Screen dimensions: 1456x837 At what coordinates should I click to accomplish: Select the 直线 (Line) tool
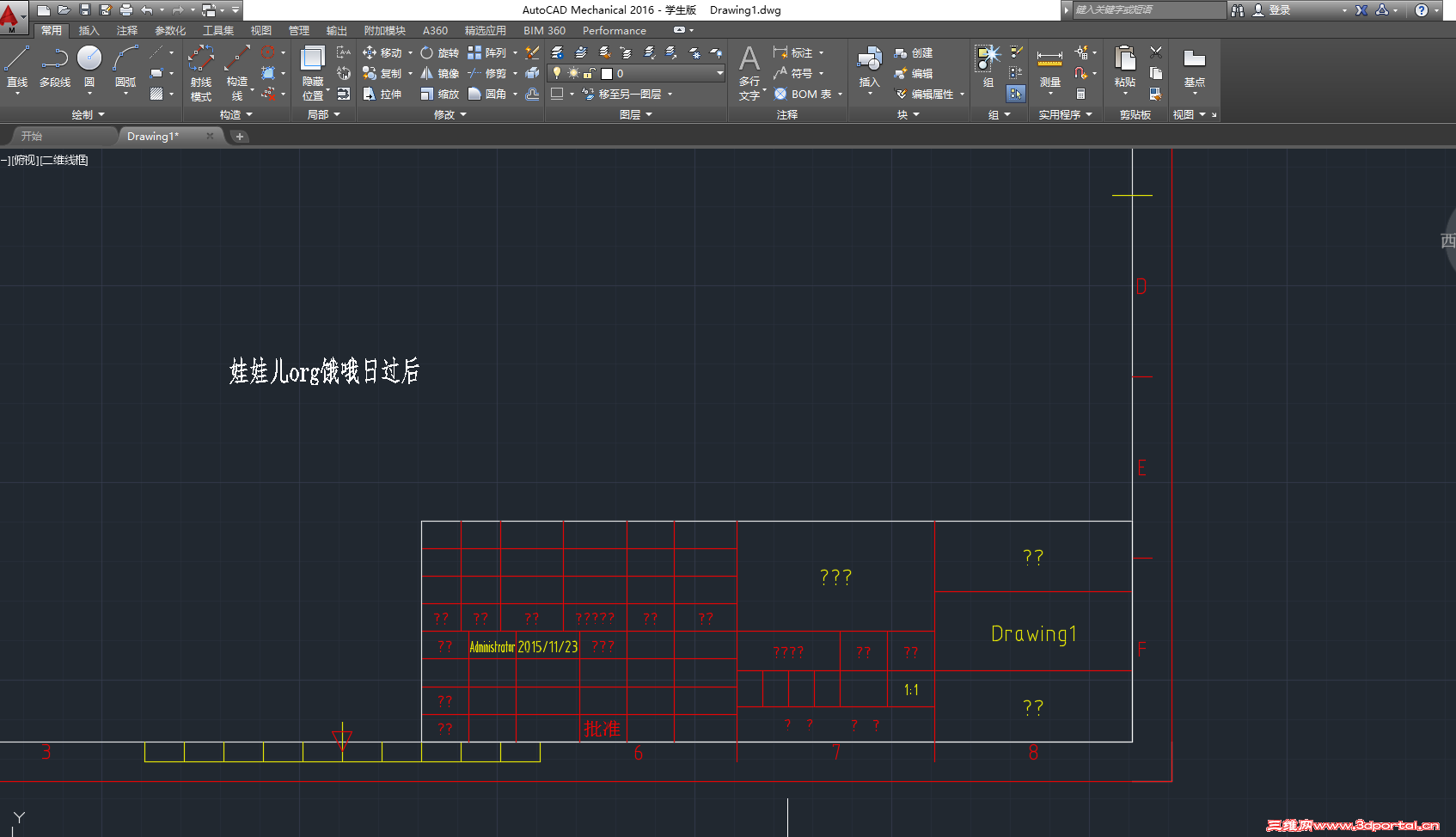click(x=17, y=66)
